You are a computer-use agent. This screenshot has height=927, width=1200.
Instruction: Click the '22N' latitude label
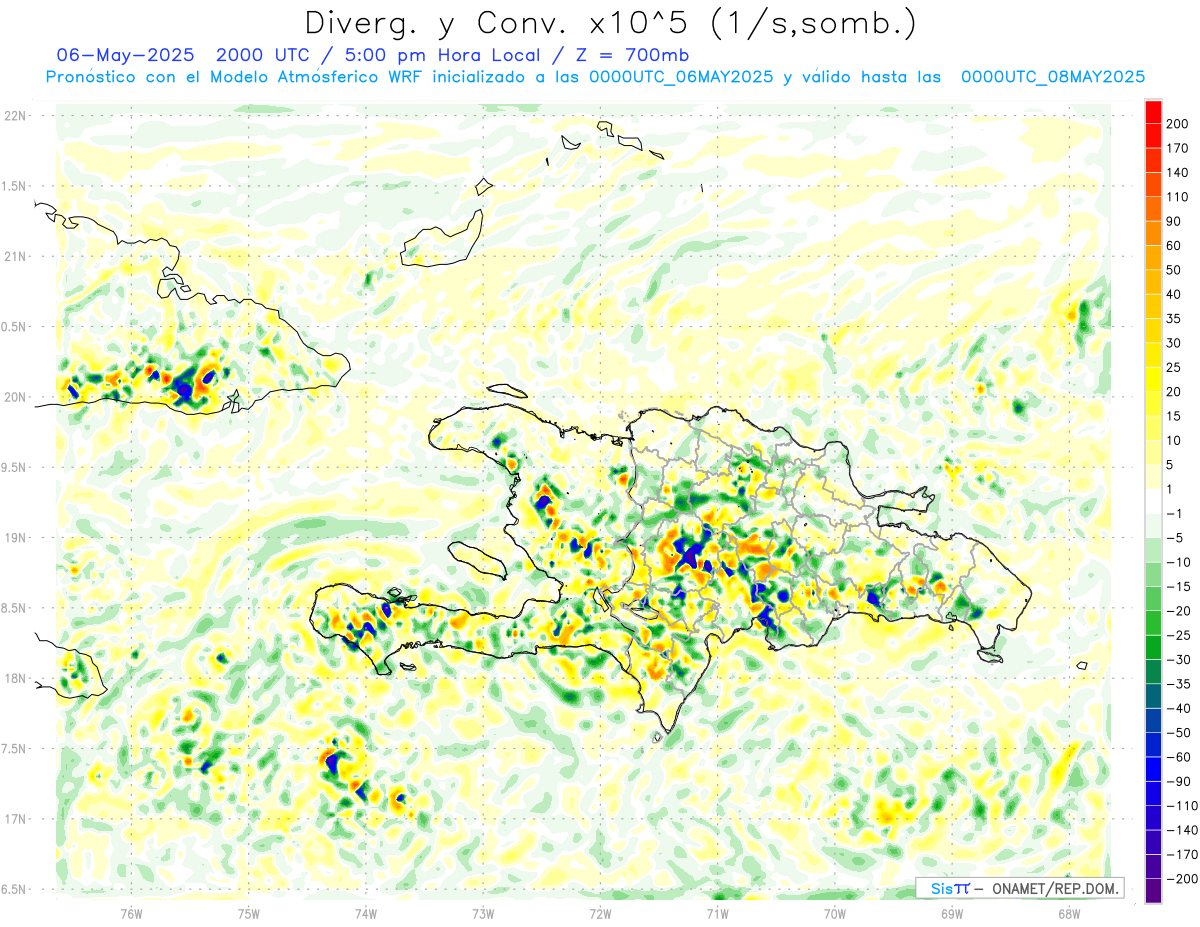14,116
